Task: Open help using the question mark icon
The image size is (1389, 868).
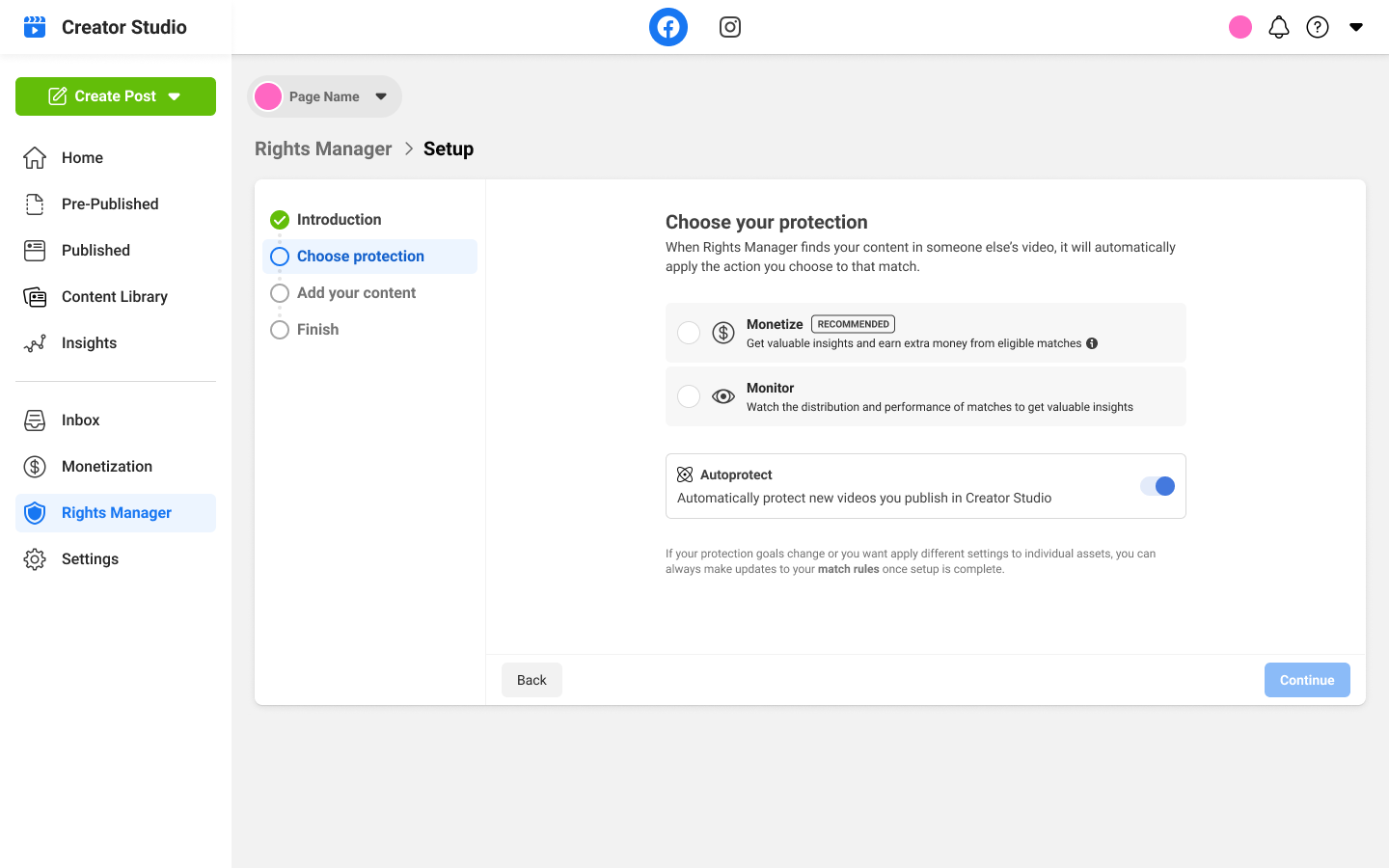Action: click(1318, 26)
